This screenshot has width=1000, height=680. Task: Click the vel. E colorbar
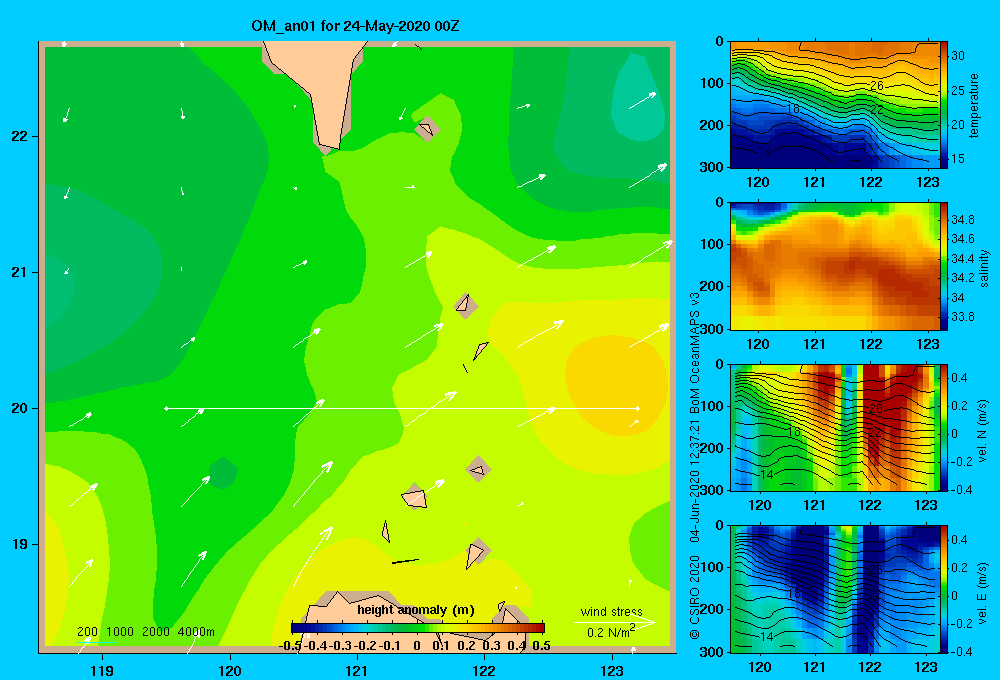point(944,589)
